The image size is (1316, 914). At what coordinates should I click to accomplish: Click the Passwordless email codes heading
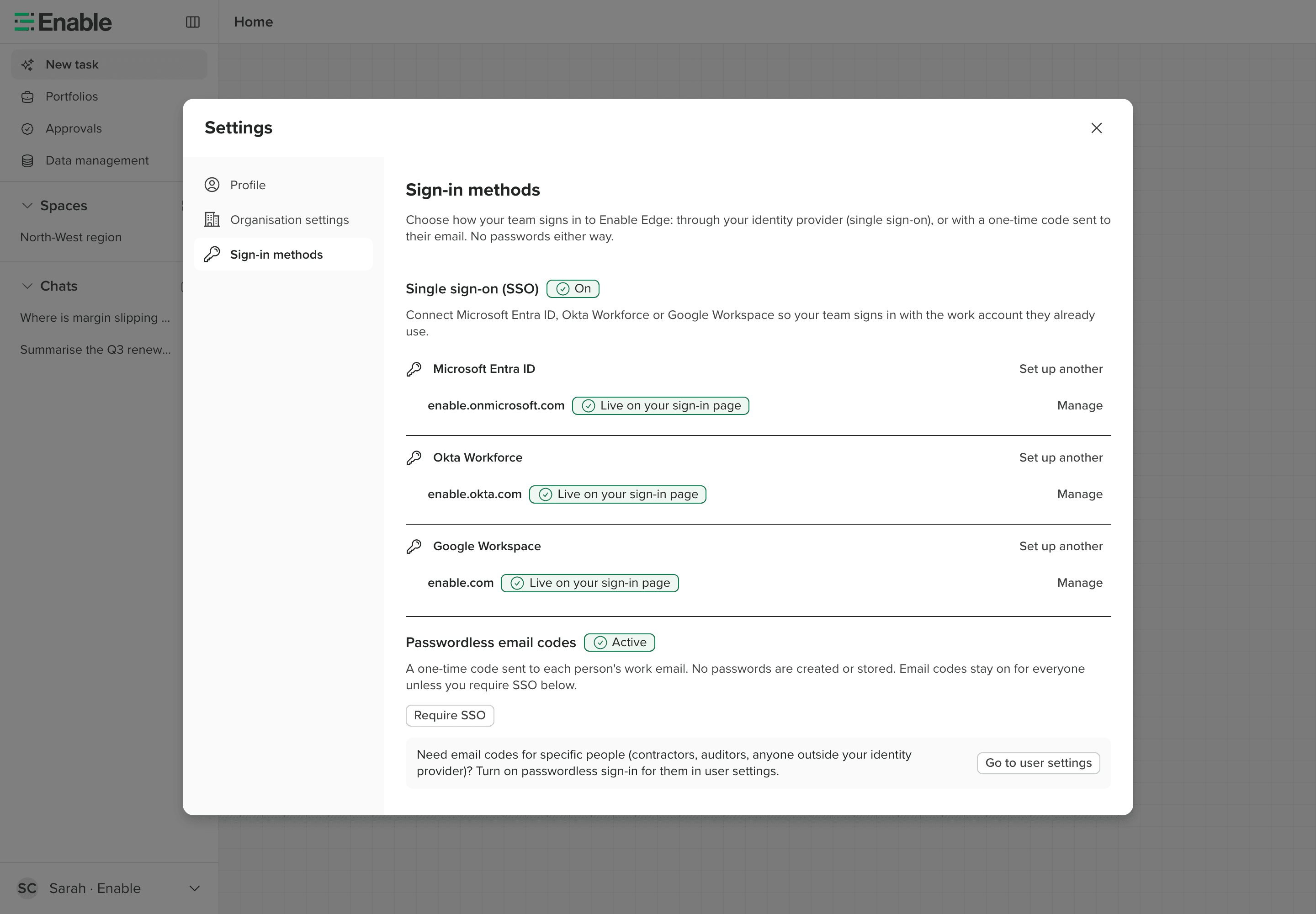point(491,643)
